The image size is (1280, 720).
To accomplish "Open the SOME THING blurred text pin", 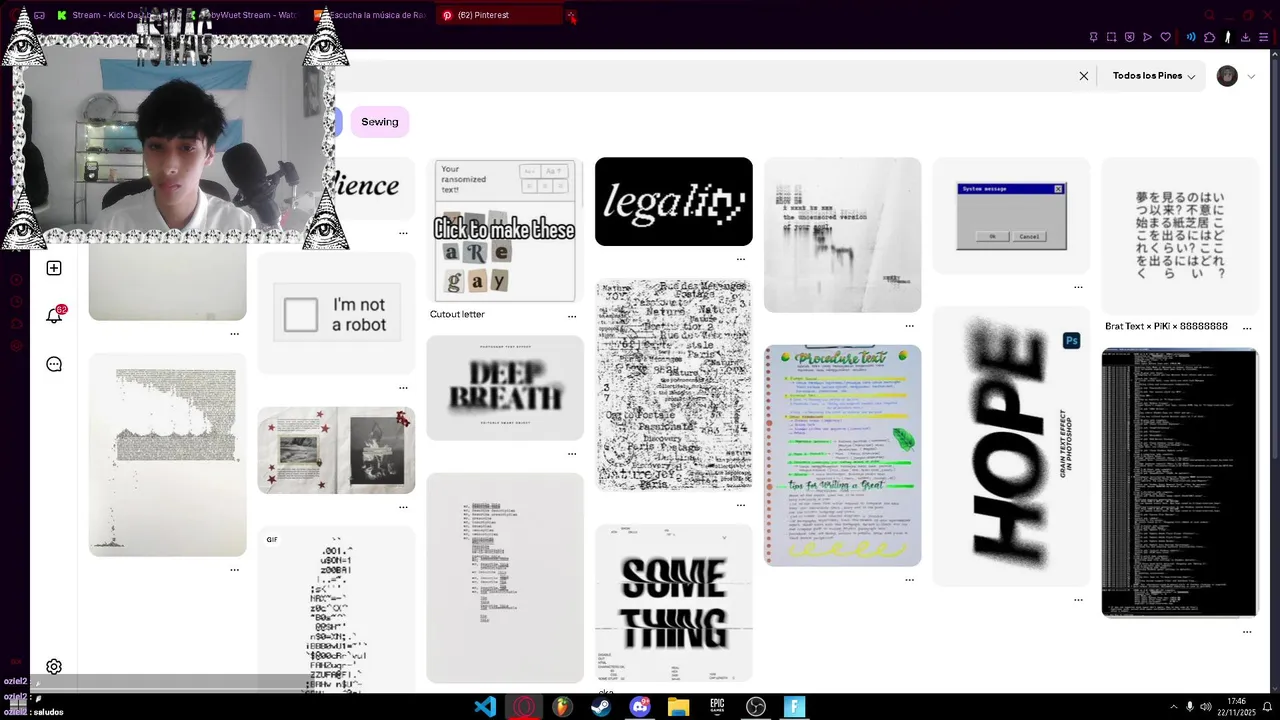I will point(674,603).
